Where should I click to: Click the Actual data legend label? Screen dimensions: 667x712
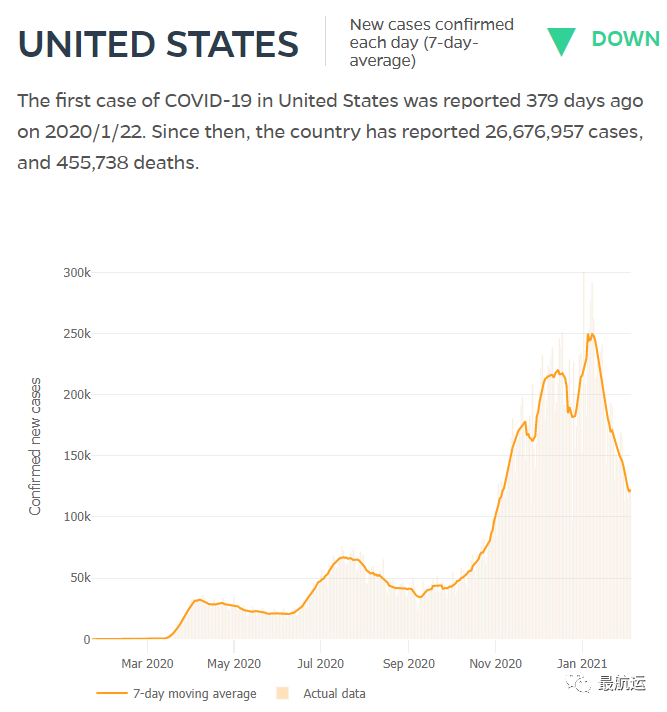click(334, 693)
